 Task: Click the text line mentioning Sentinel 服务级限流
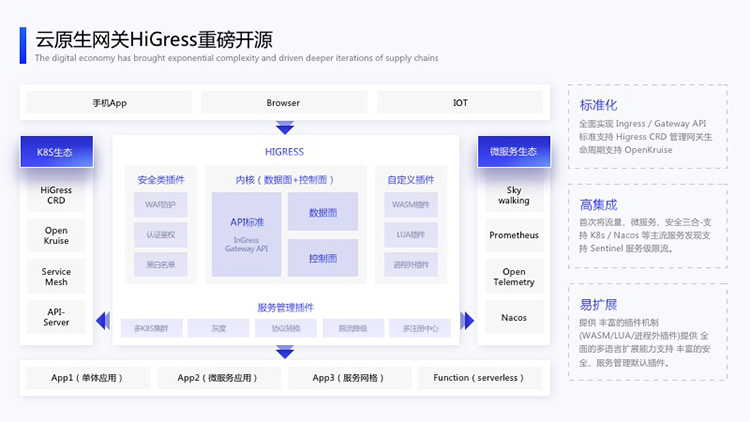pos(626,248)
